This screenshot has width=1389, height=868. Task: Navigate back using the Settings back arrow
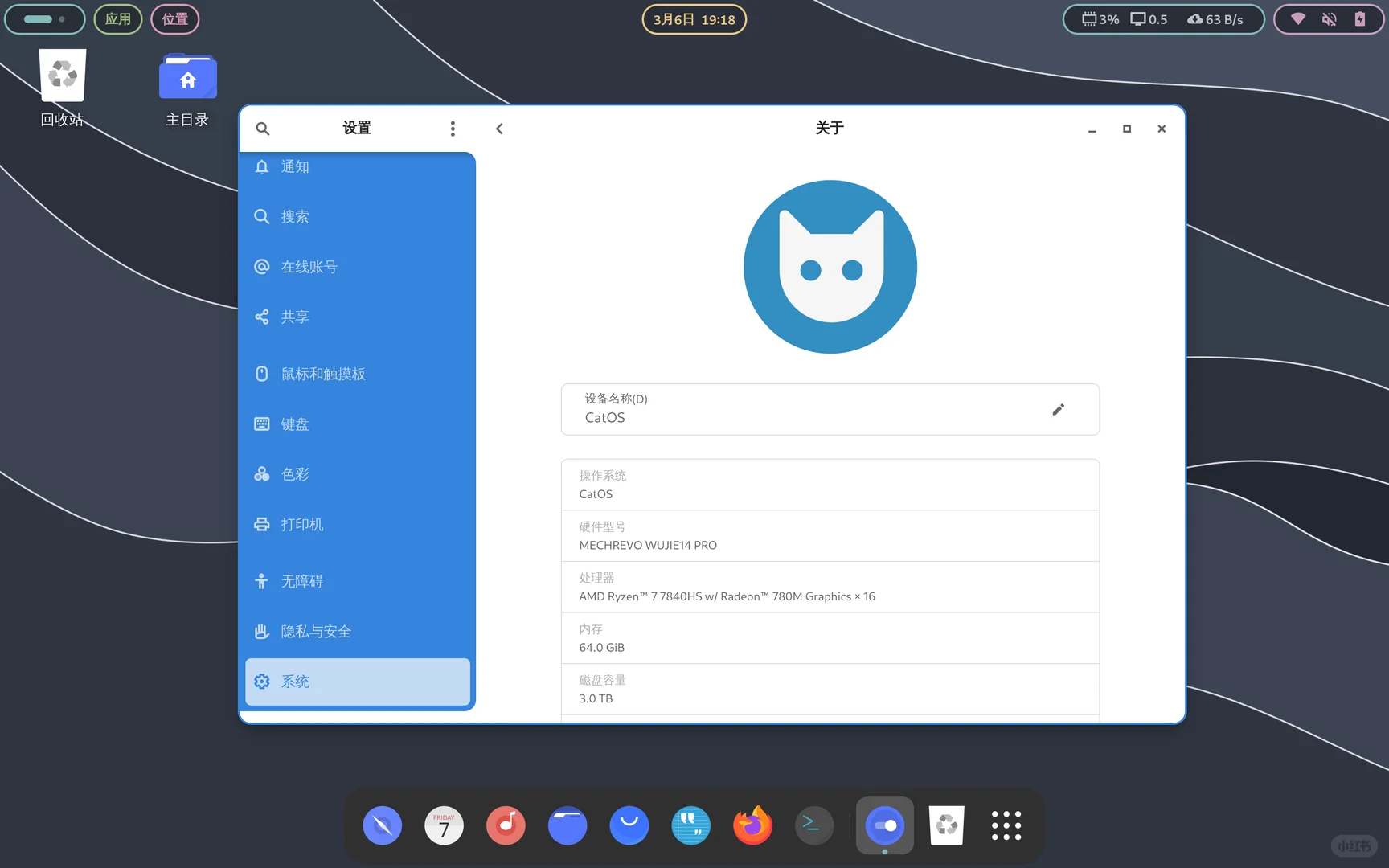[499, 128]
